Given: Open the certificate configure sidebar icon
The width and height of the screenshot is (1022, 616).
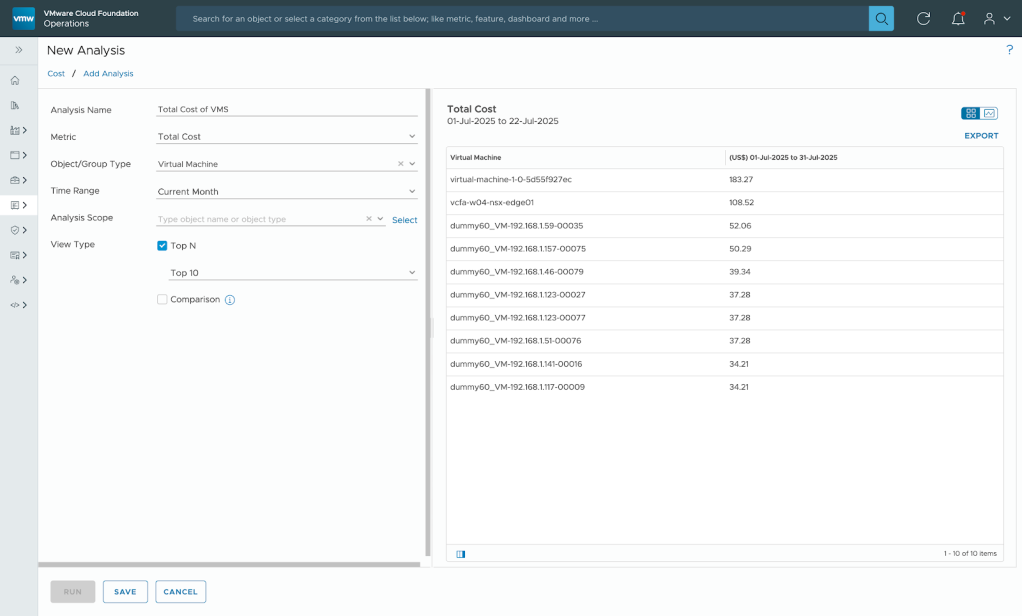Looking at the screenshot, I should (x=15, y=255).
